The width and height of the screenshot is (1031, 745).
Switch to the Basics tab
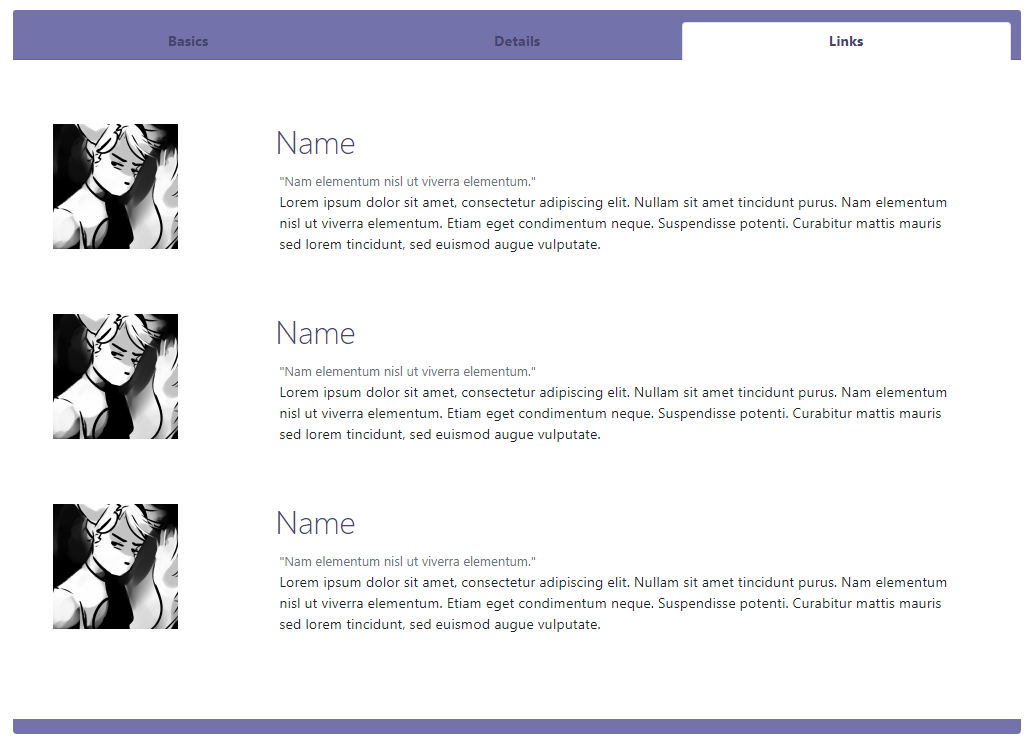[x=188, y=41]
